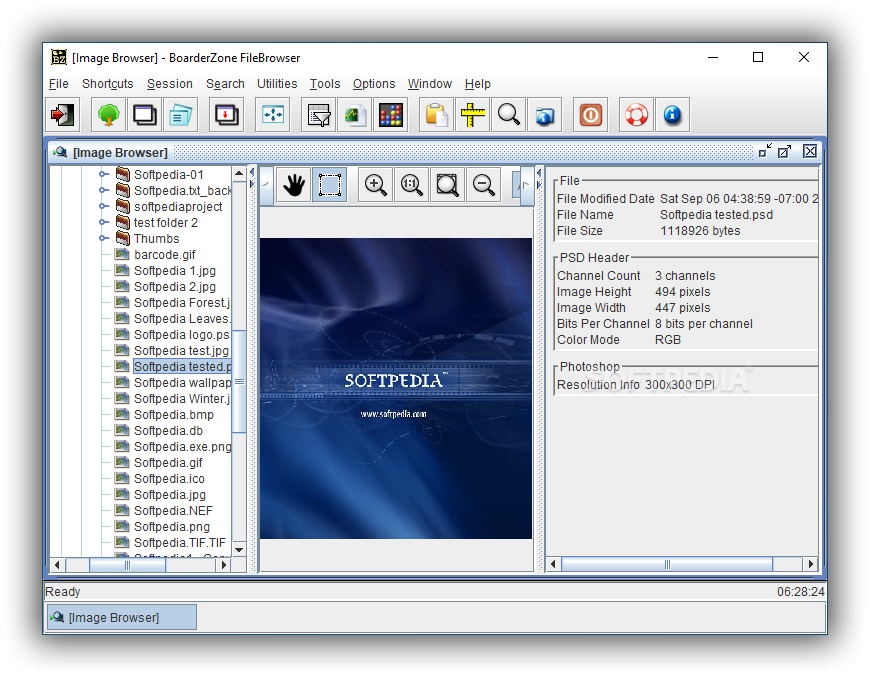Click the four-arrows fit window icon

(x=272, y=115)
